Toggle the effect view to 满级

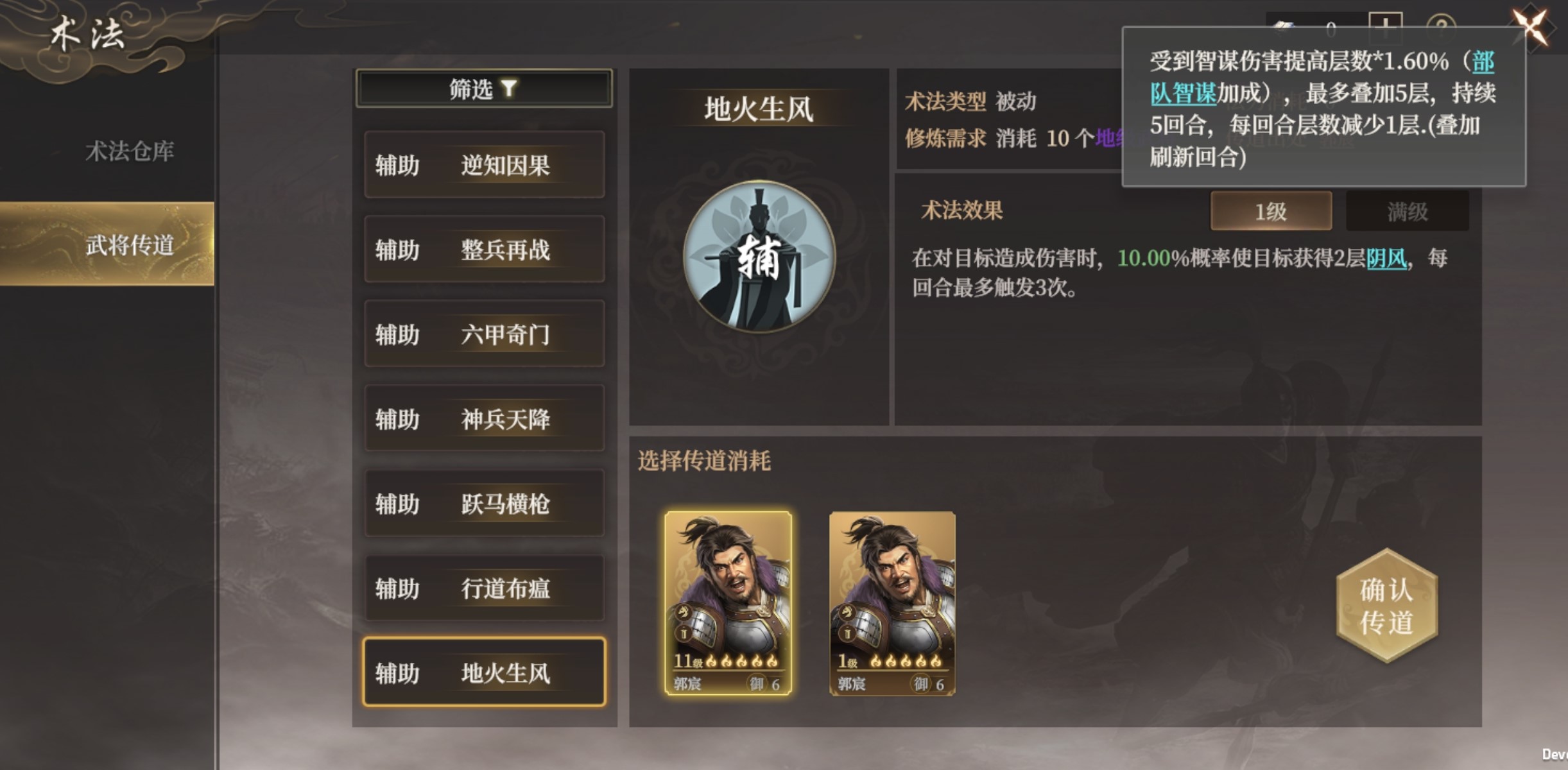coord(1407,211)
